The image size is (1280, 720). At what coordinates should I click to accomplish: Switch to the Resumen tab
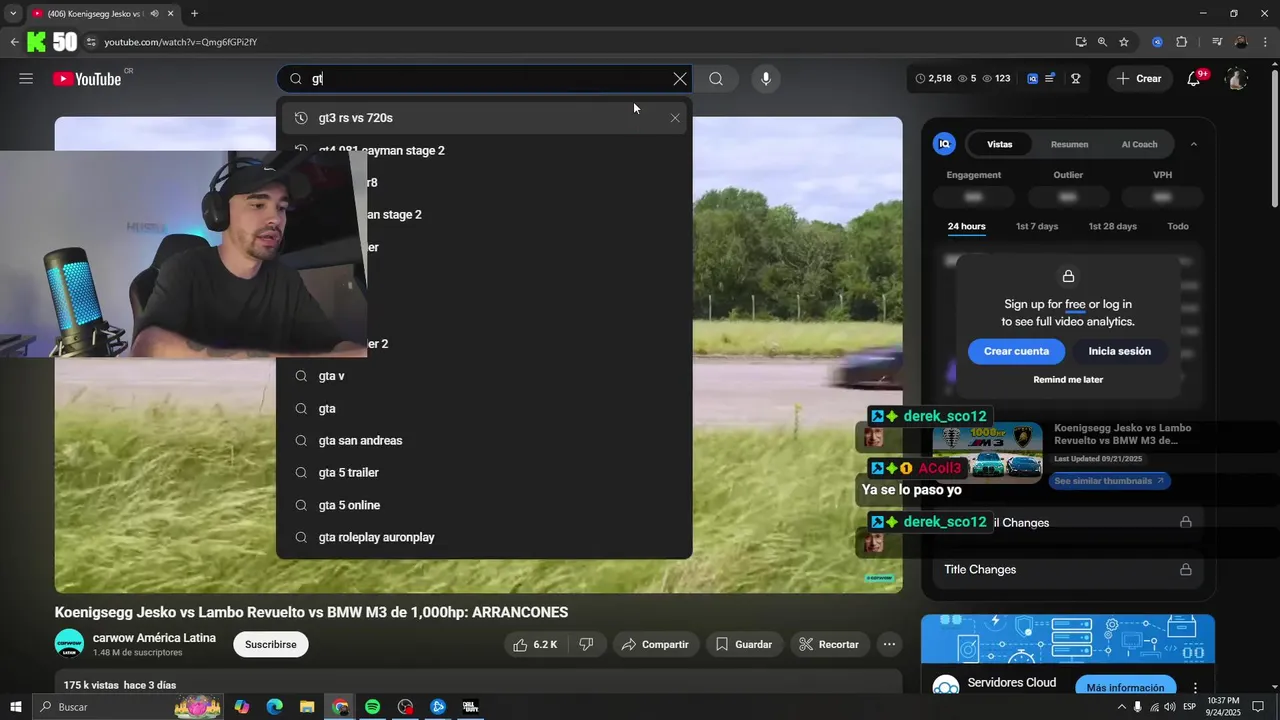point(1069,144)
